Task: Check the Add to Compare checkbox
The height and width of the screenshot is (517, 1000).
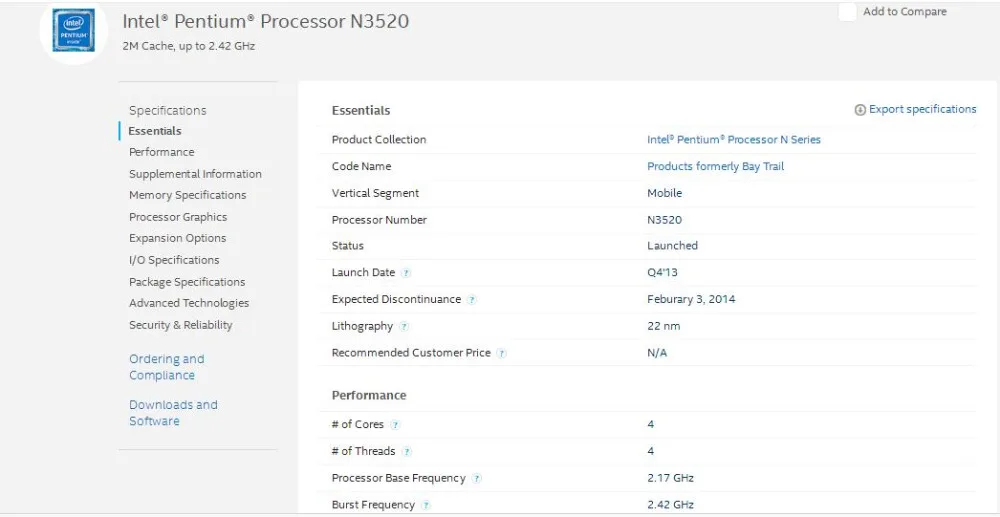Action: [848, 12]
